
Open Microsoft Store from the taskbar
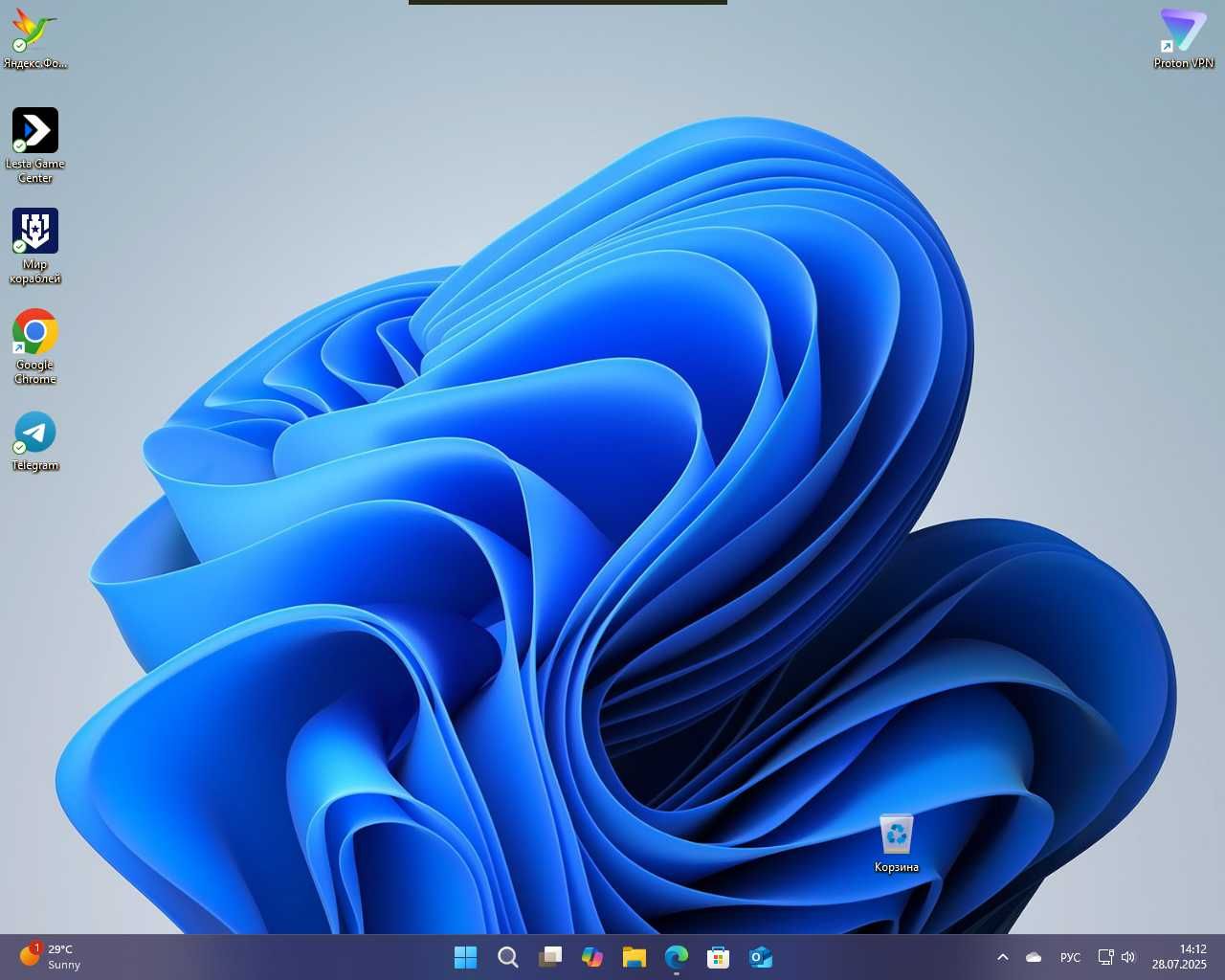(719, 957)
